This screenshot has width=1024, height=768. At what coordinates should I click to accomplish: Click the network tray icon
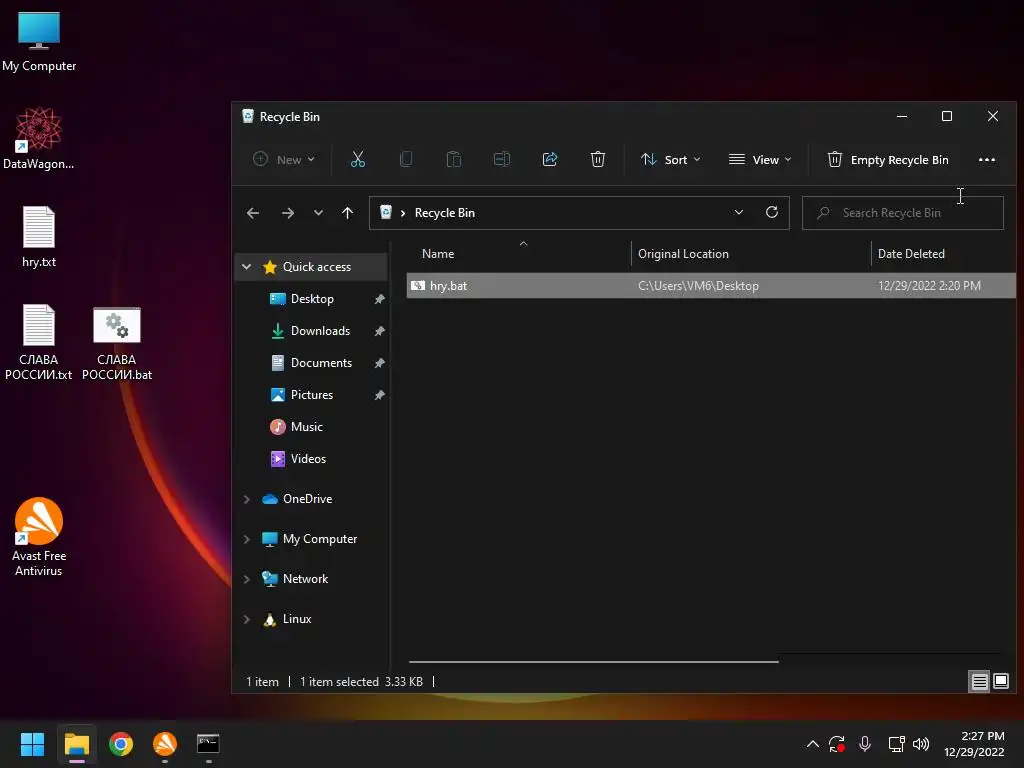pyautogui.click(x=896, y=744)
